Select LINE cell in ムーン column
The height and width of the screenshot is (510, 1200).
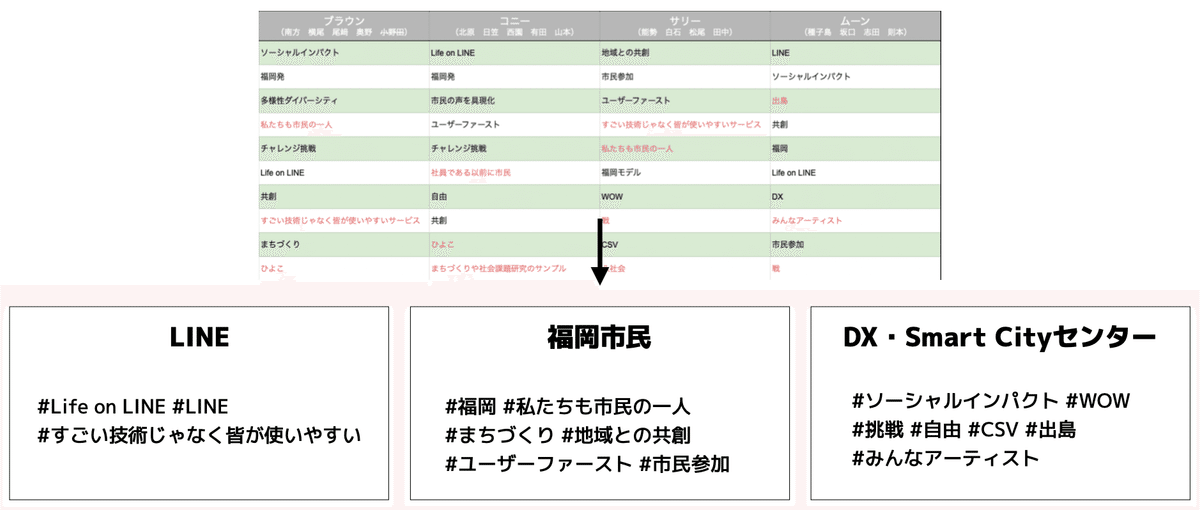coord(855,51)
